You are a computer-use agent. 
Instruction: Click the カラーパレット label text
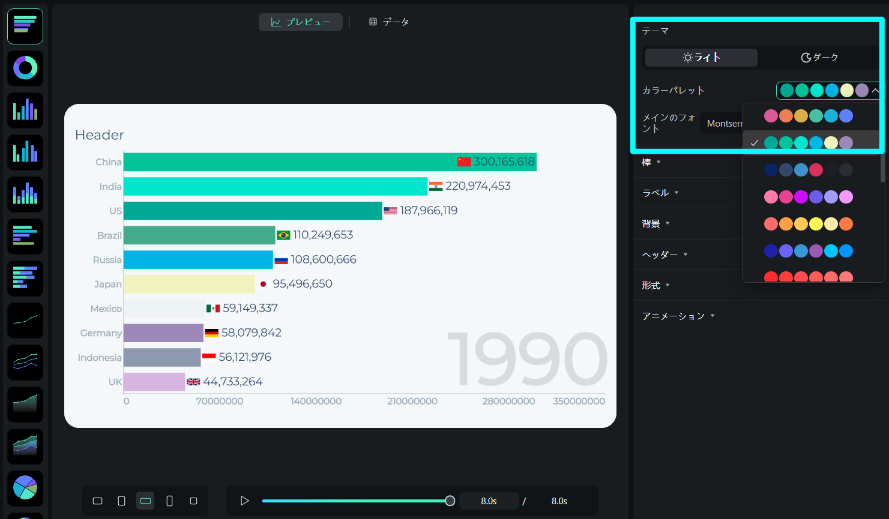point(673,90)
